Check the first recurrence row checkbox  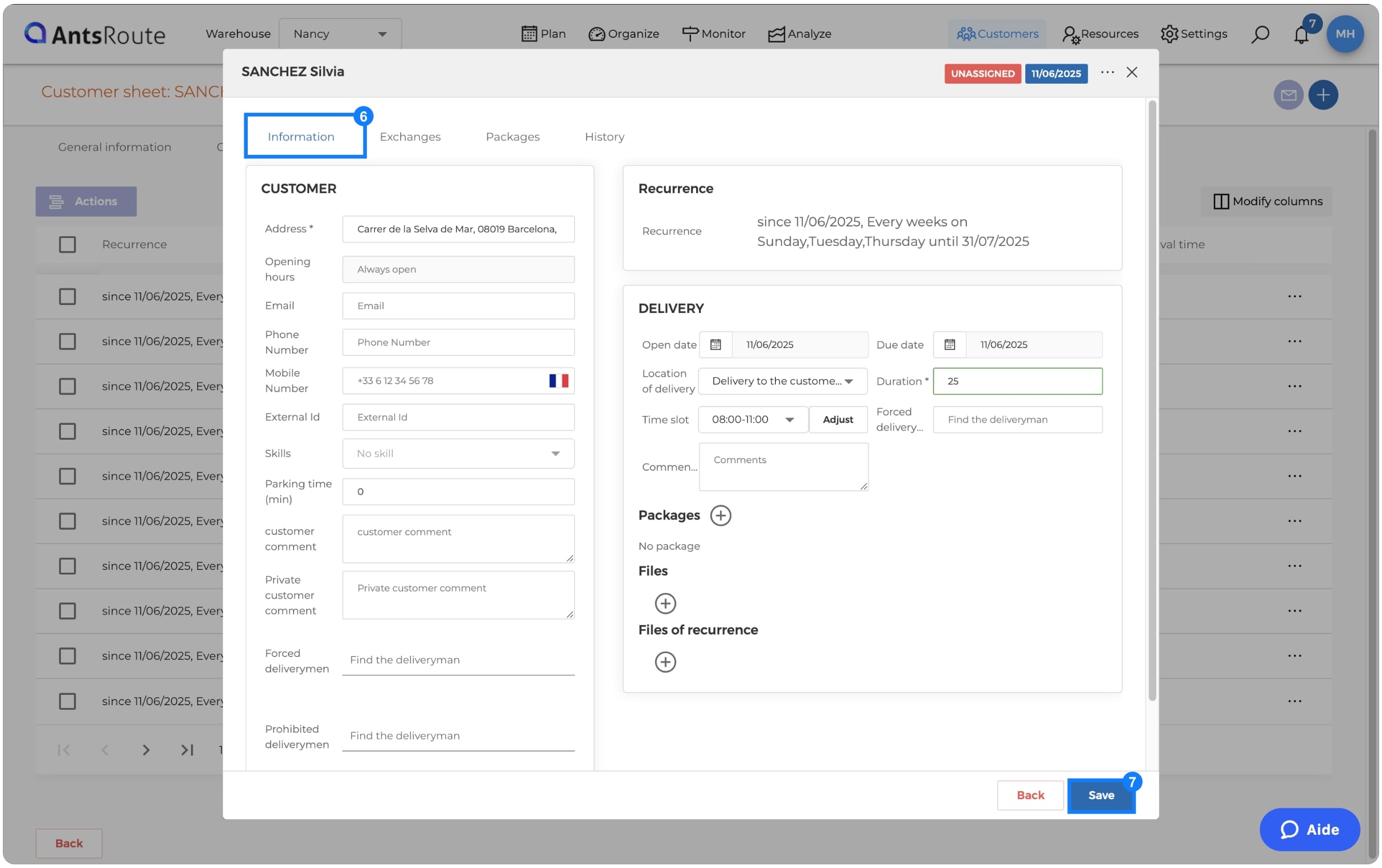(67, 296)
